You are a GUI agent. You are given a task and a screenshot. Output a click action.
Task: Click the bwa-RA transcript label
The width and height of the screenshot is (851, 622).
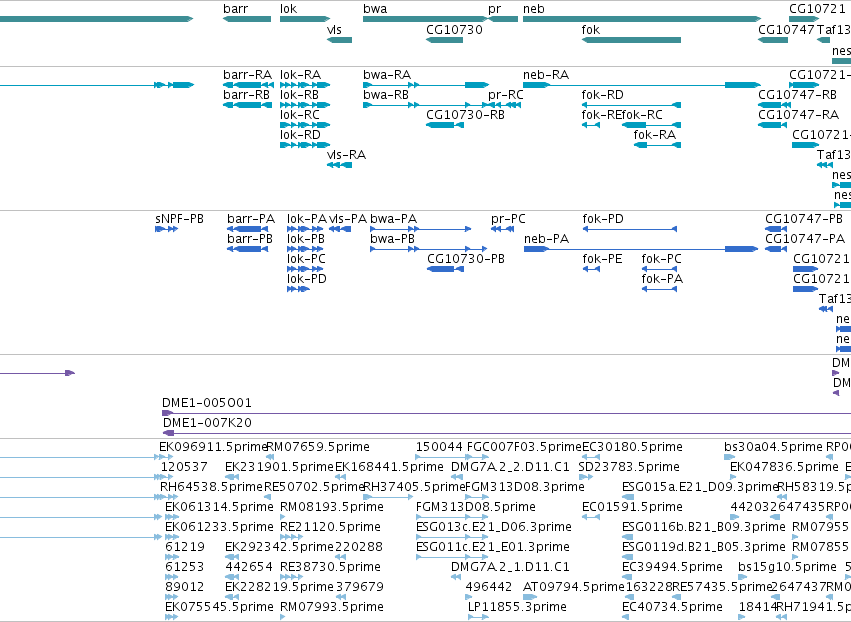[x=387, y=74]
